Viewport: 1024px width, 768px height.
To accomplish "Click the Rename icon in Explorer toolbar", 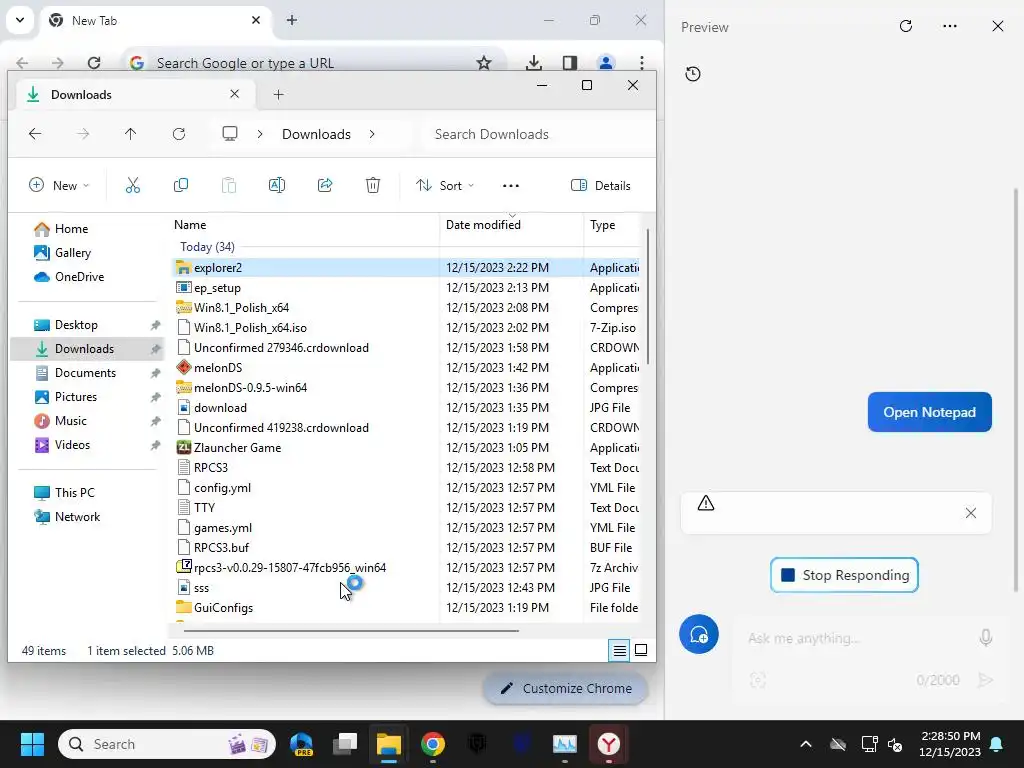I will point(277,185).
